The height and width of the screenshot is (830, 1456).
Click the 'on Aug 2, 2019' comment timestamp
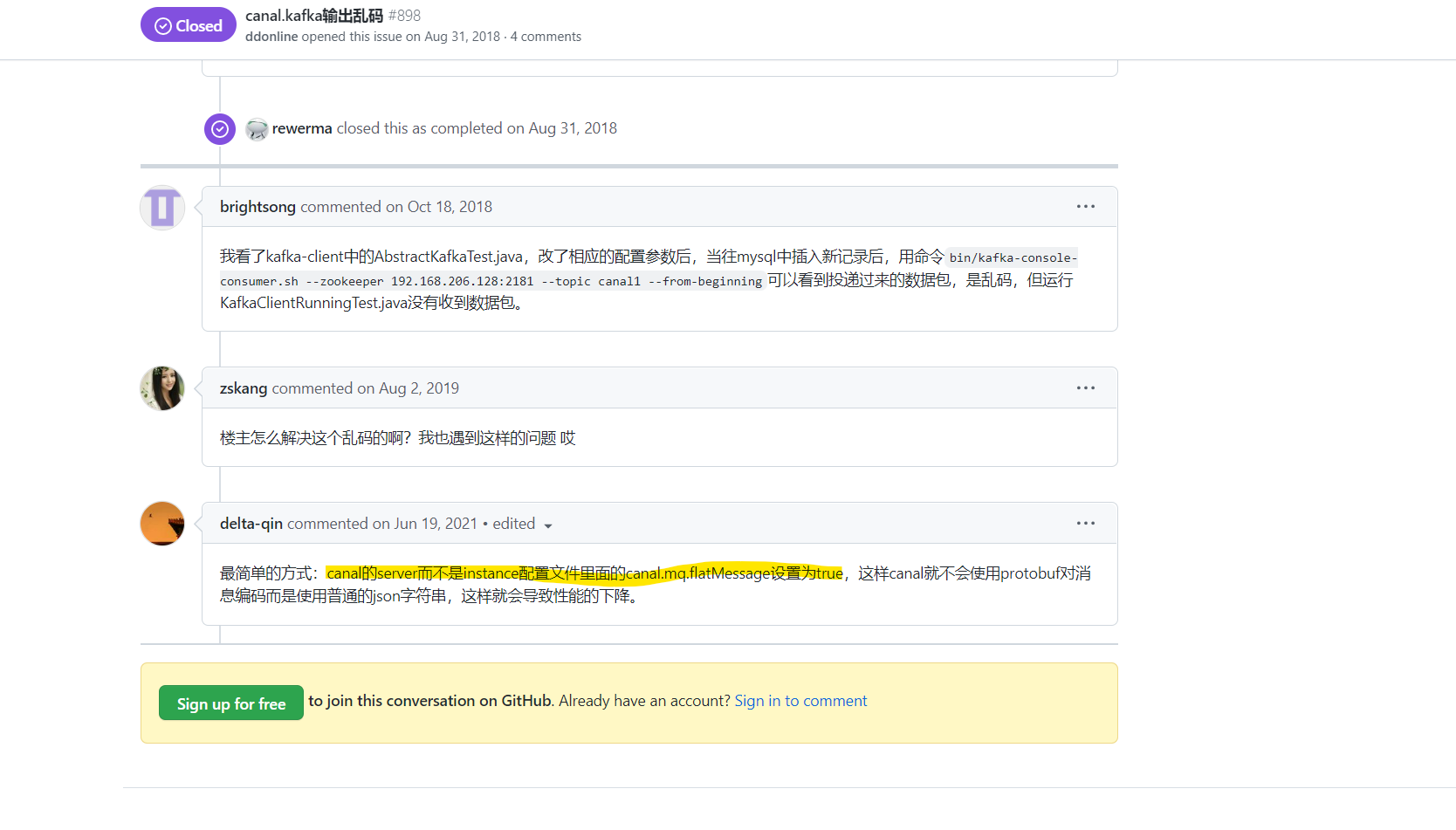coord(408,388)
